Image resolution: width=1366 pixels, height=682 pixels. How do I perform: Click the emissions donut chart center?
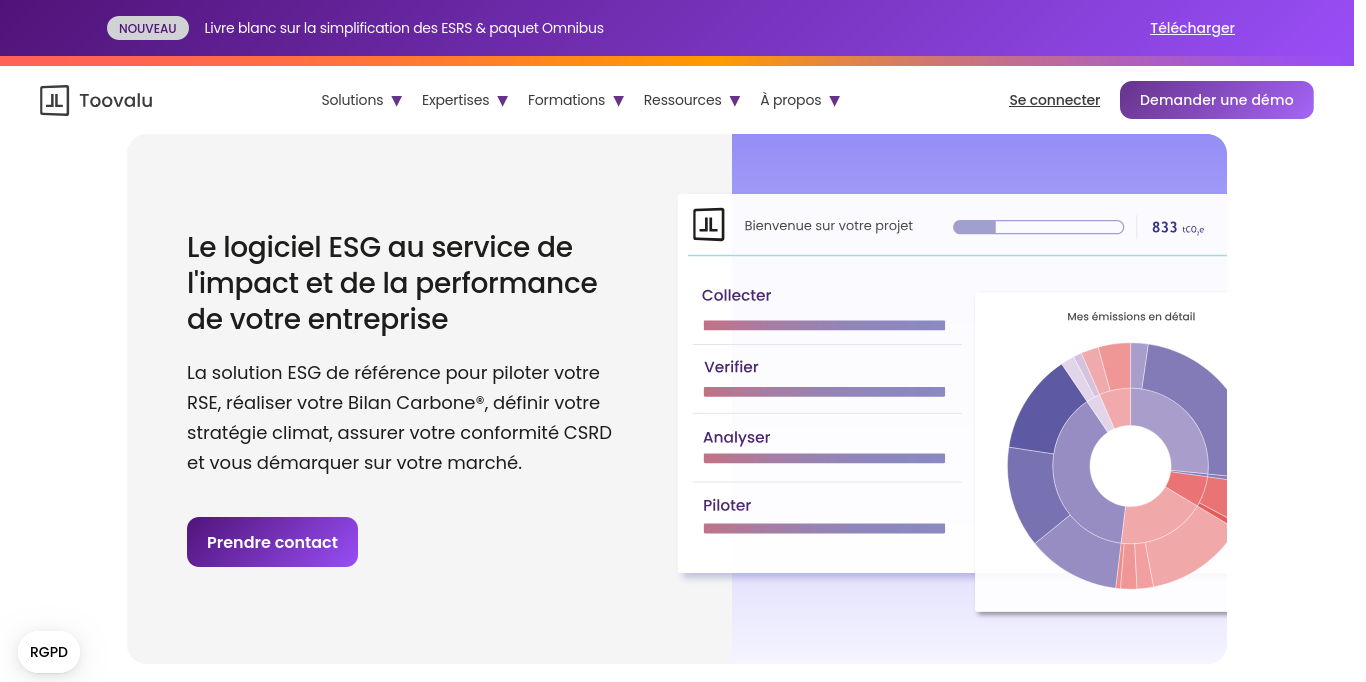pos(1130,466)
